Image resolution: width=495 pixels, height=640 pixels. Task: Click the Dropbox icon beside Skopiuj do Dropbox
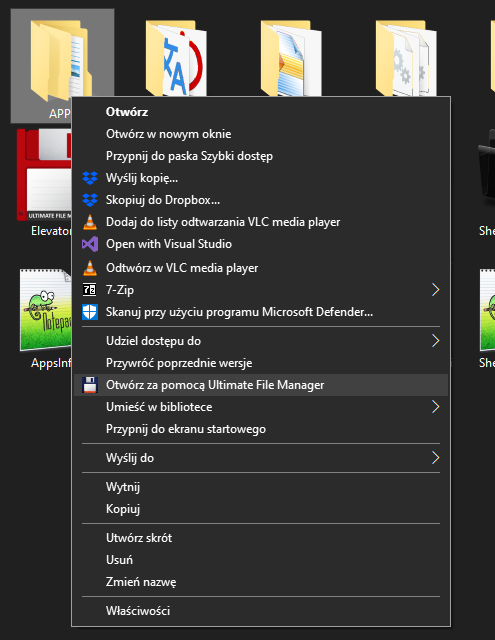(90, 200)
